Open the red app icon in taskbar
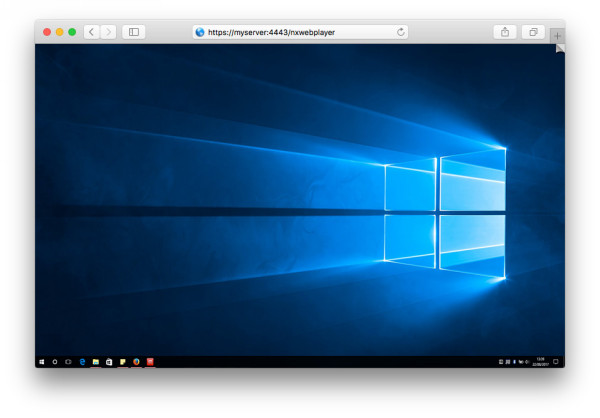Image resolution: width=600 pixels, height=418 pixels. 150,362
